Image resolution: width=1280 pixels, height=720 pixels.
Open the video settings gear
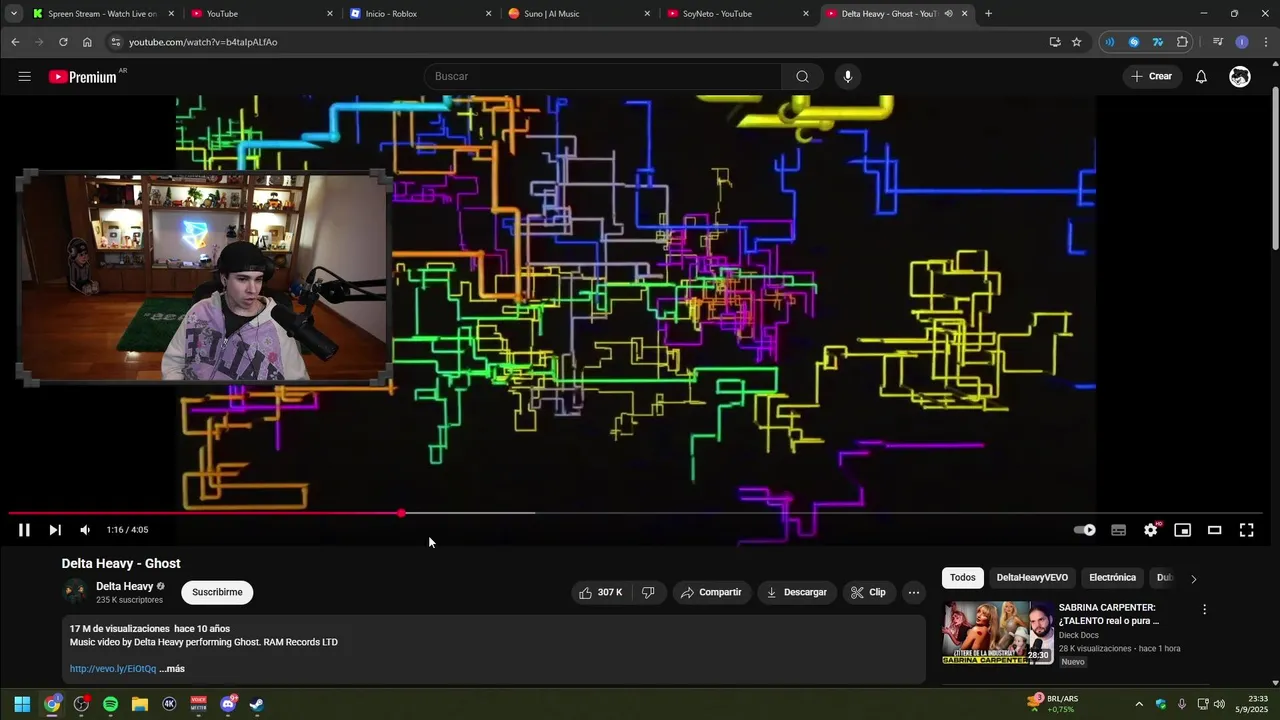pos(1151,530)
